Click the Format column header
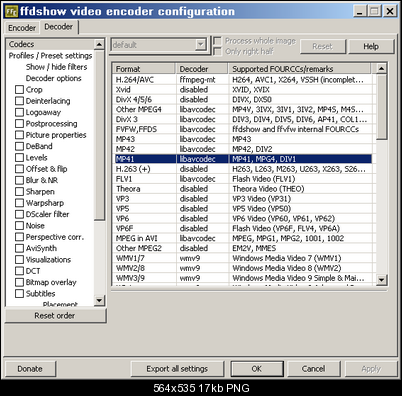The image size is (402, 396). [144, 69]
